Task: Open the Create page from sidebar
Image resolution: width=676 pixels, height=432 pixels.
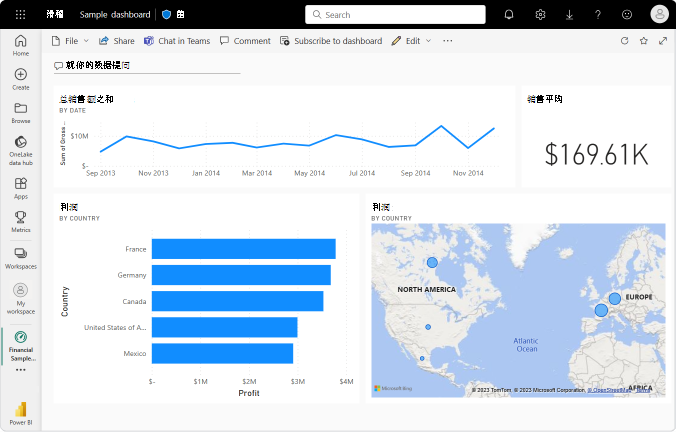Action: pos(21,79)
